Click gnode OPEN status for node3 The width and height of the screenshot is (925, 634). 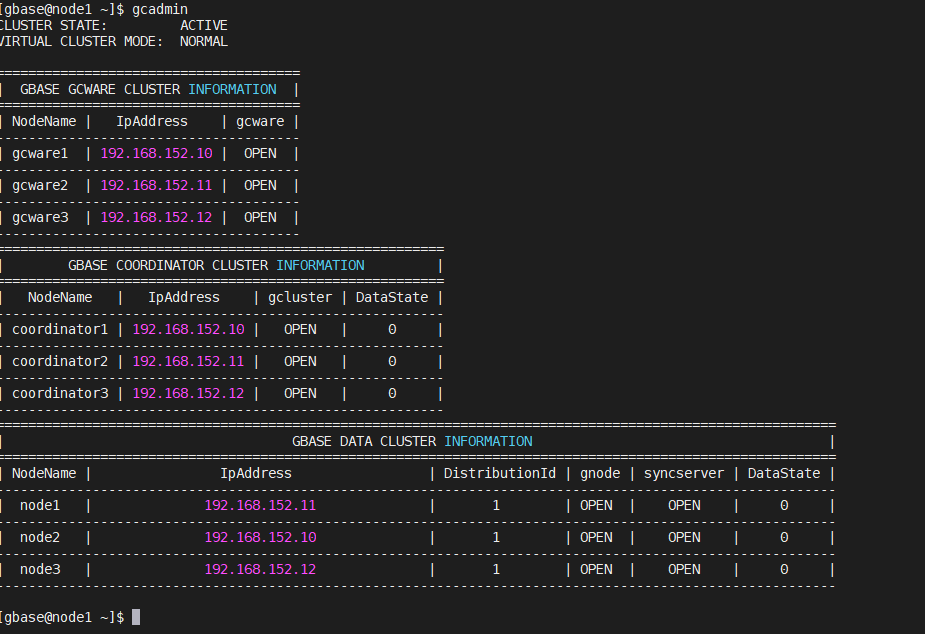pyautogui.click(x=596, y=569)
